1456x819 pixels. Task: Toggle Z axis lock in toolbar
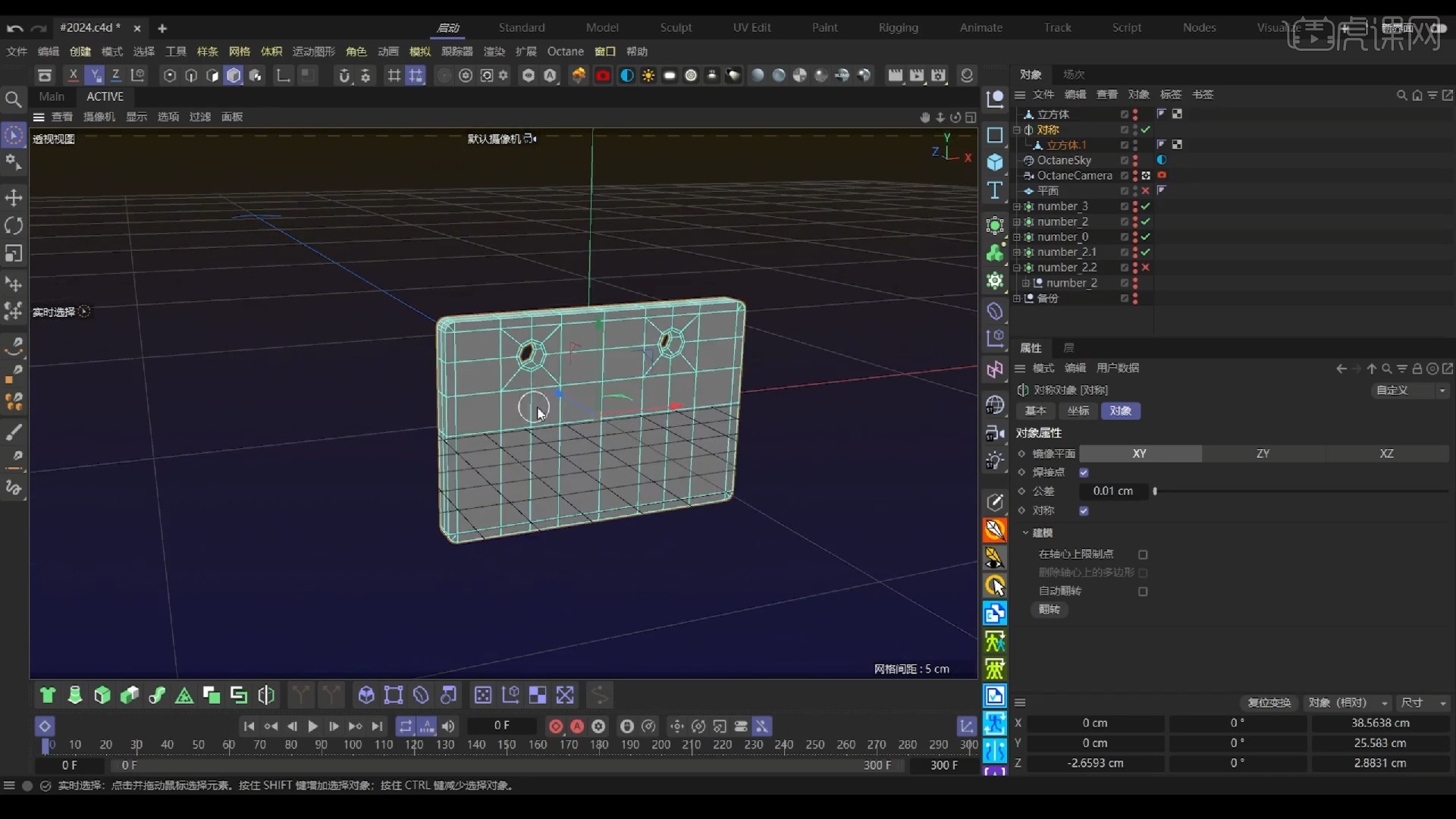(115, 75)
